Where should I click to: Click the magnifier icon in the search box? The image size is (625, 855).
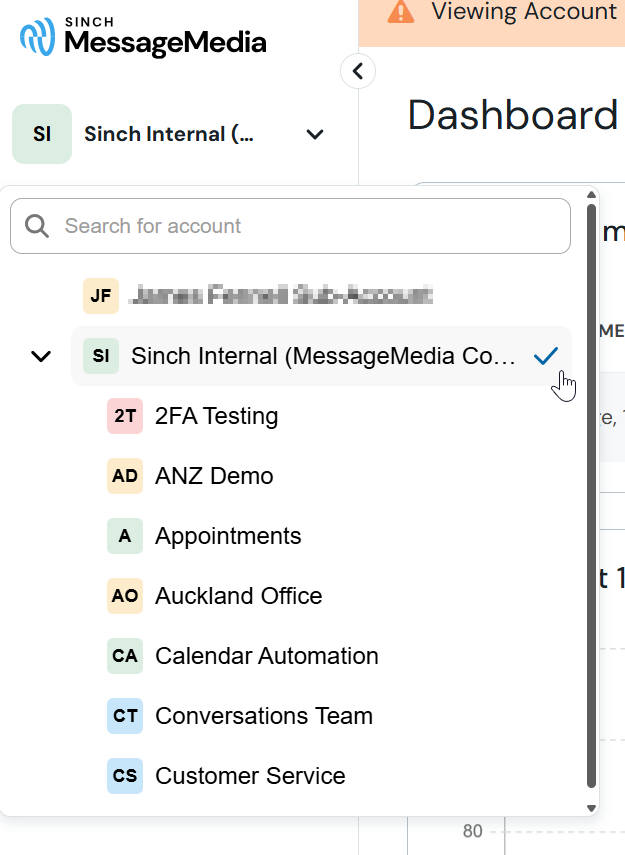37,226
